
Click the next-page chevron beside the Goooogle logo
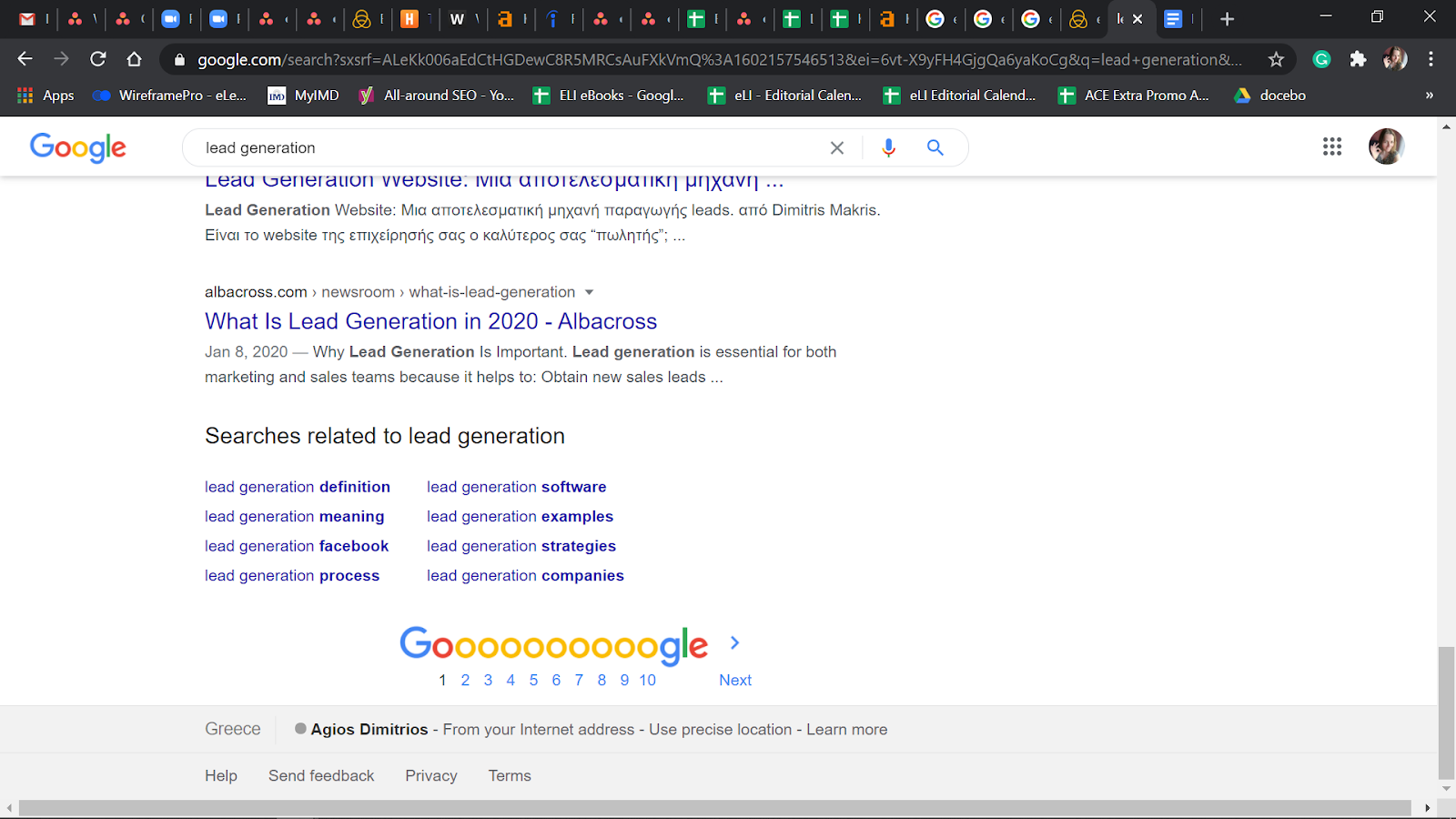[x=735, y=643]
